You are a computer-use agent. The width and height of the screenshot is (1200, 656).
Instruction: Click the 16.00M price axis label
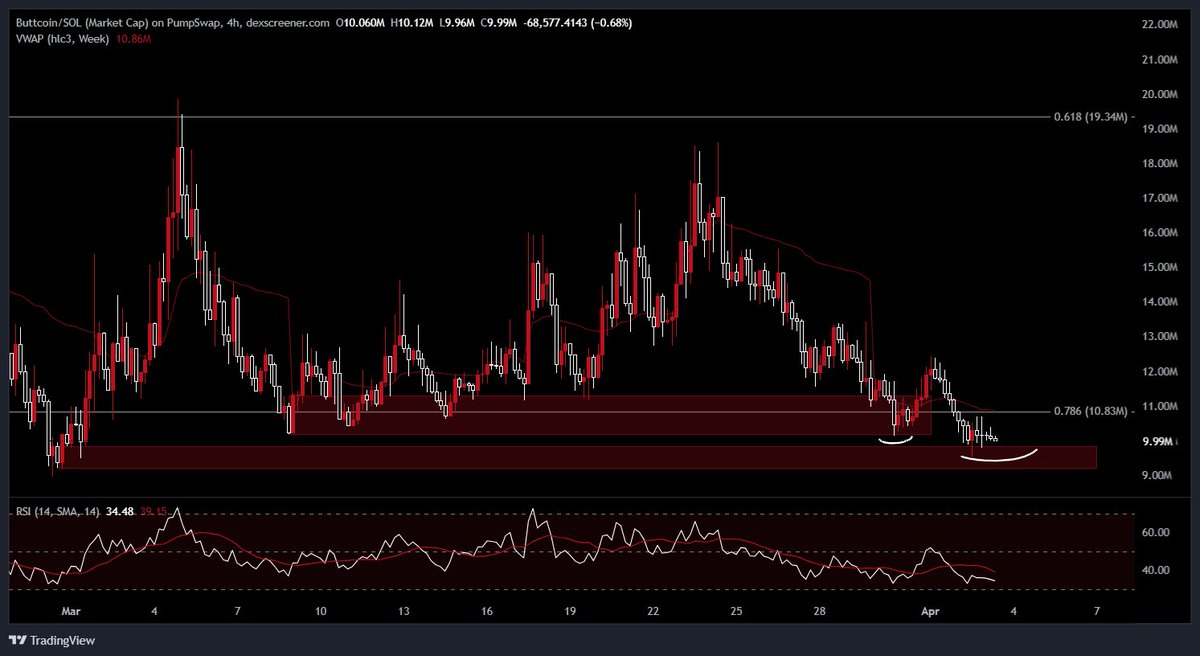(x=1160, y=232)
